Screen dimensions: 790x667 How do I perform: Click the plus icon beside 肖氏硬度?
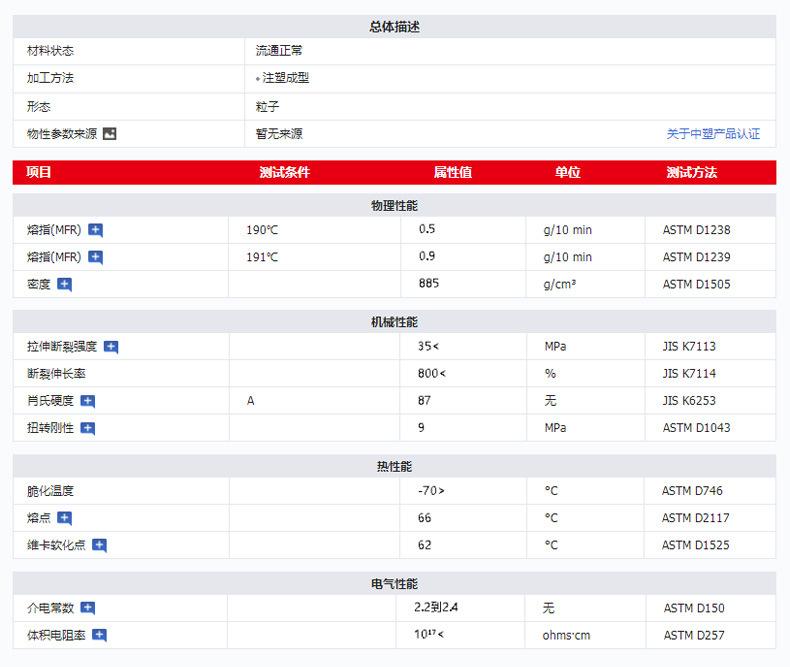88,401
